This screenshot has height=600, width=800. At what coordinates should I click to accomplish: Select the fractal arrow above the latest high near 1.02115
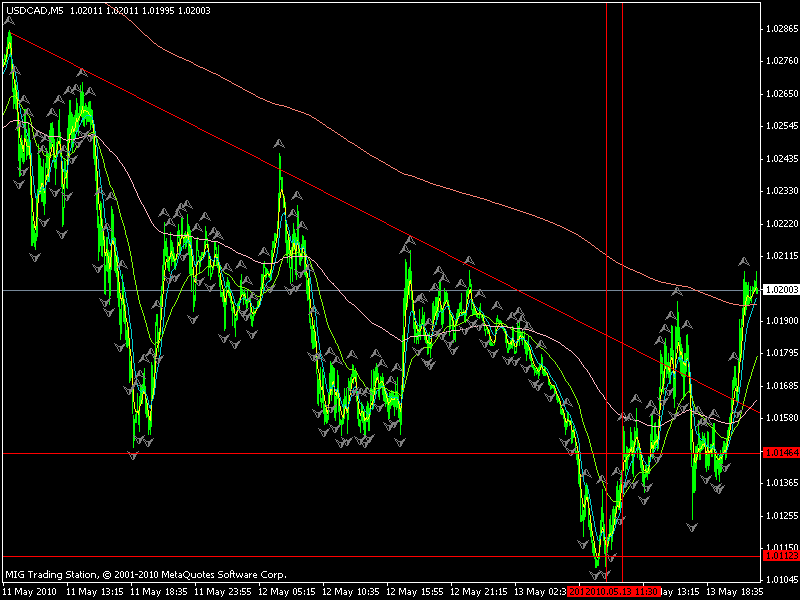click(x=745, y=261)
